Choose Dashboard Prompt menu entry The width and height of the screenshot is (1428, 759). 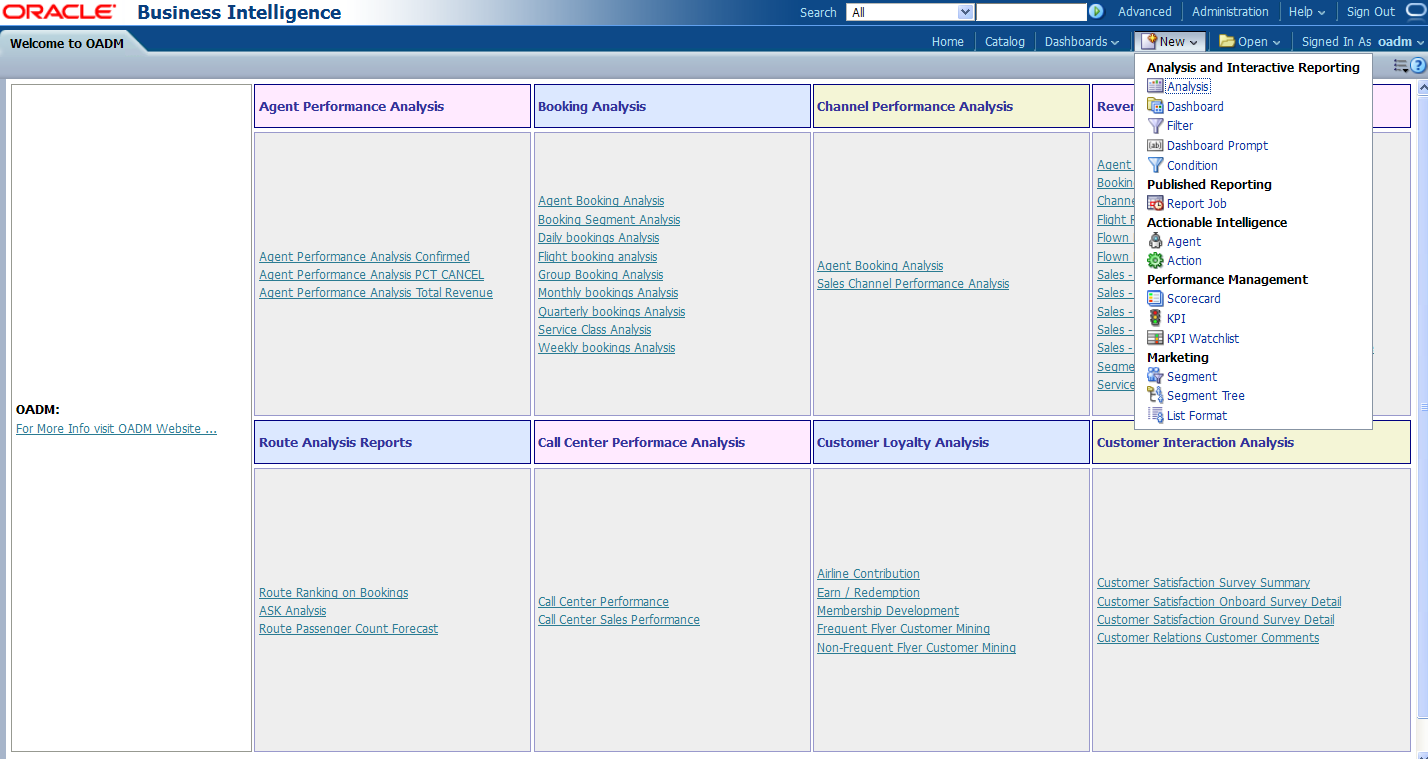[1217, 145]
